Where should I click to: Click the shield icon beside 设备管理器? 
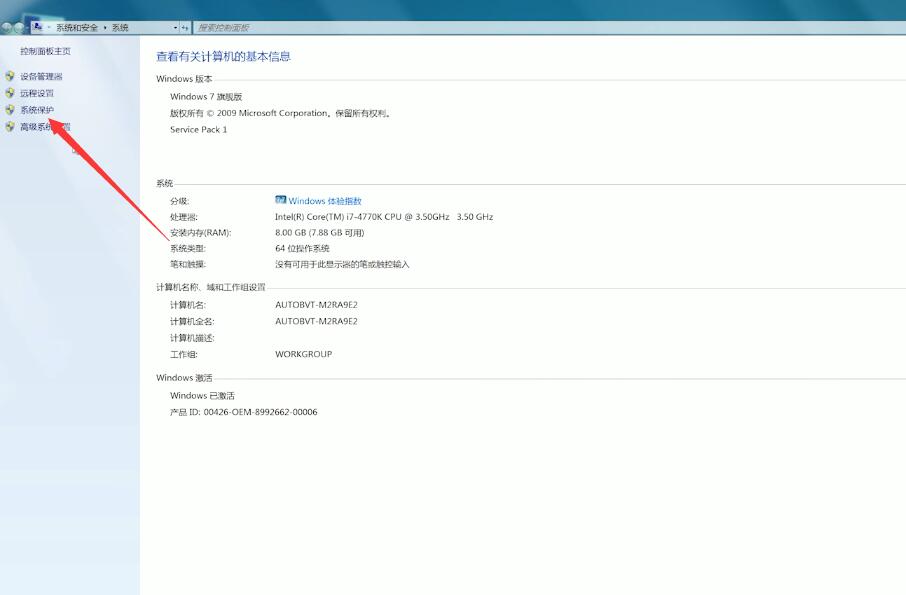tap(10, 76)
